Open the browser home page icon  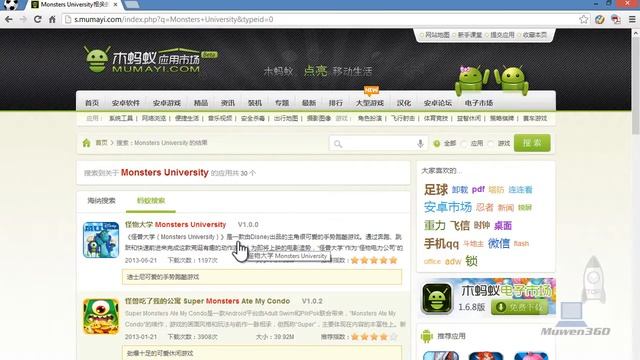tap(52, 19)
